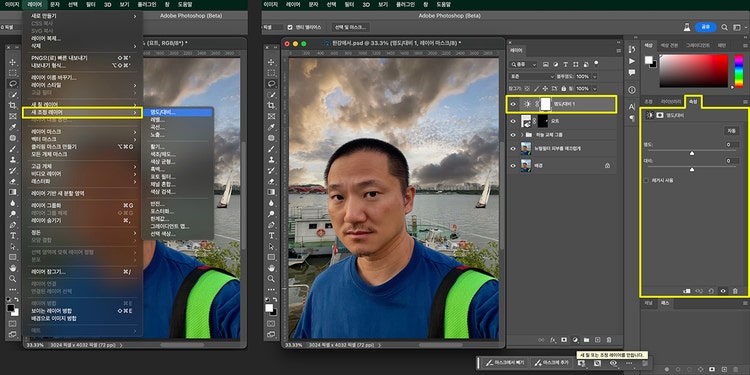
Task: Click the type layer filter T icon
Action: 565,64
